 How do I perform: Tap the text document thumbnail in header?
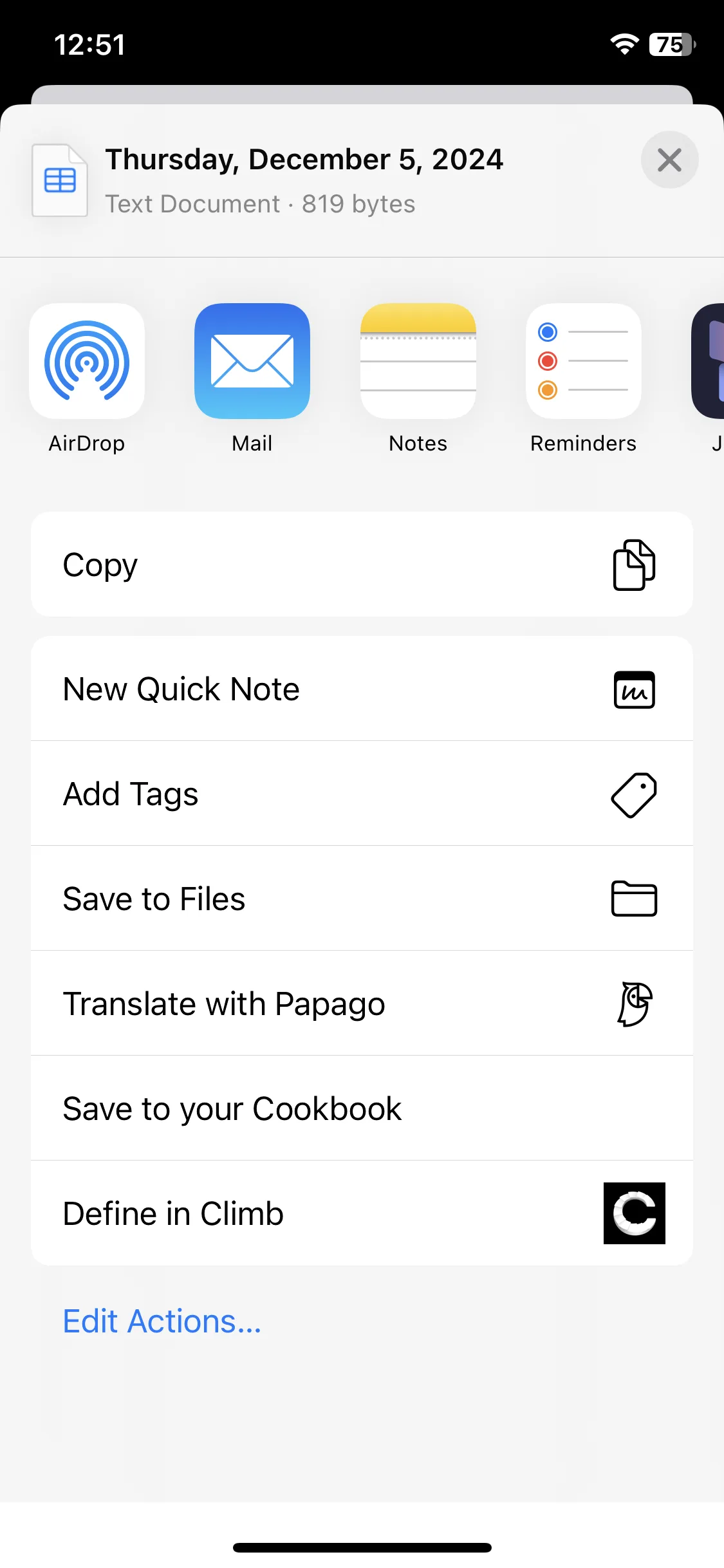(x=60, y=180)
